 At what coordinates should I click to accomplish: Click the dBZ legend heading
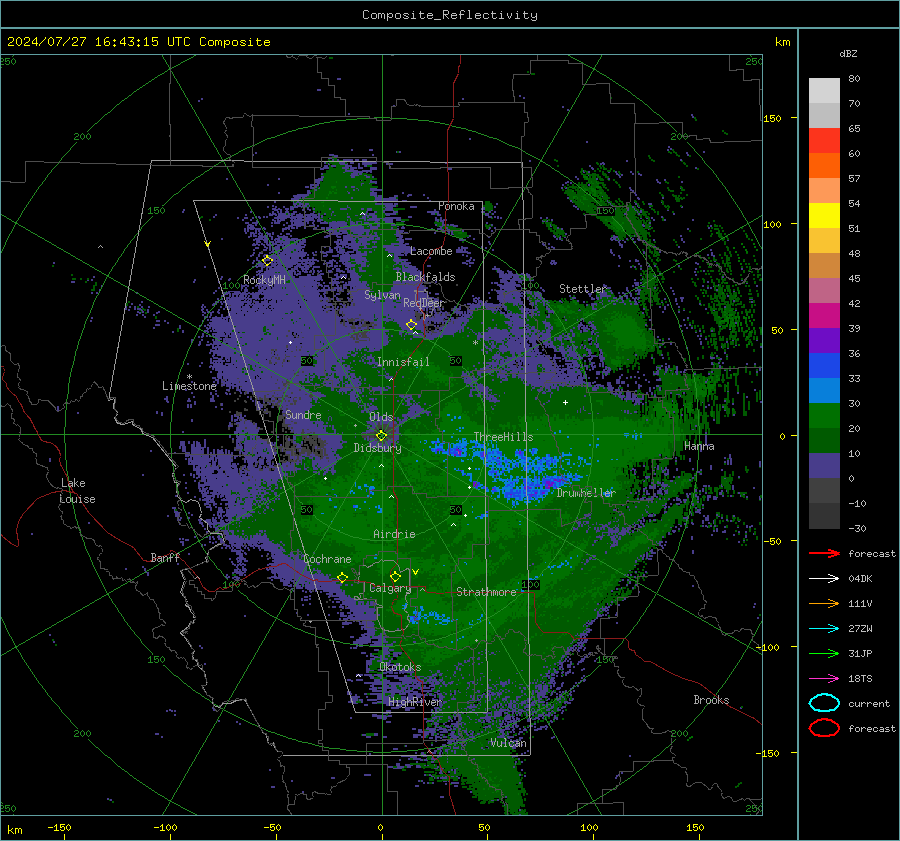click(x=848, y=53)
